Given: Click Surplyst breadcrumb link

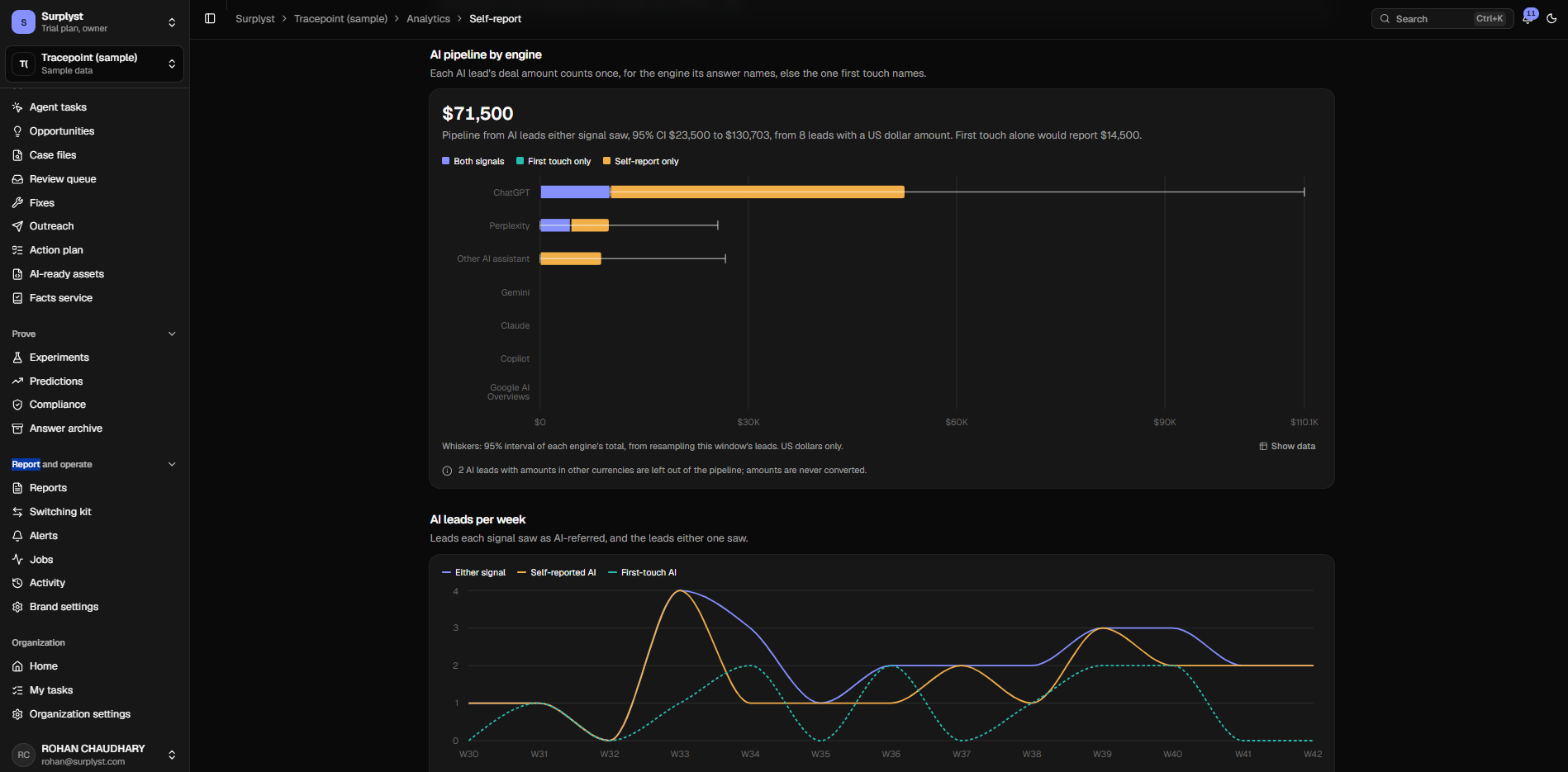Looking at the screenshot, I should [254, 19].
